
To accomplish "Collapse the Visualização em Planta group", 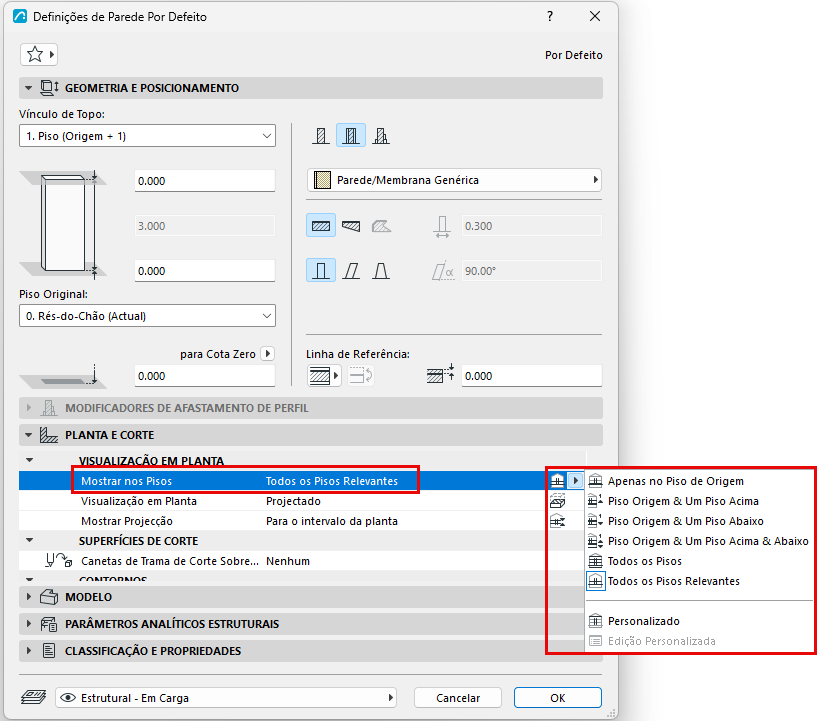I will [30, 460].
